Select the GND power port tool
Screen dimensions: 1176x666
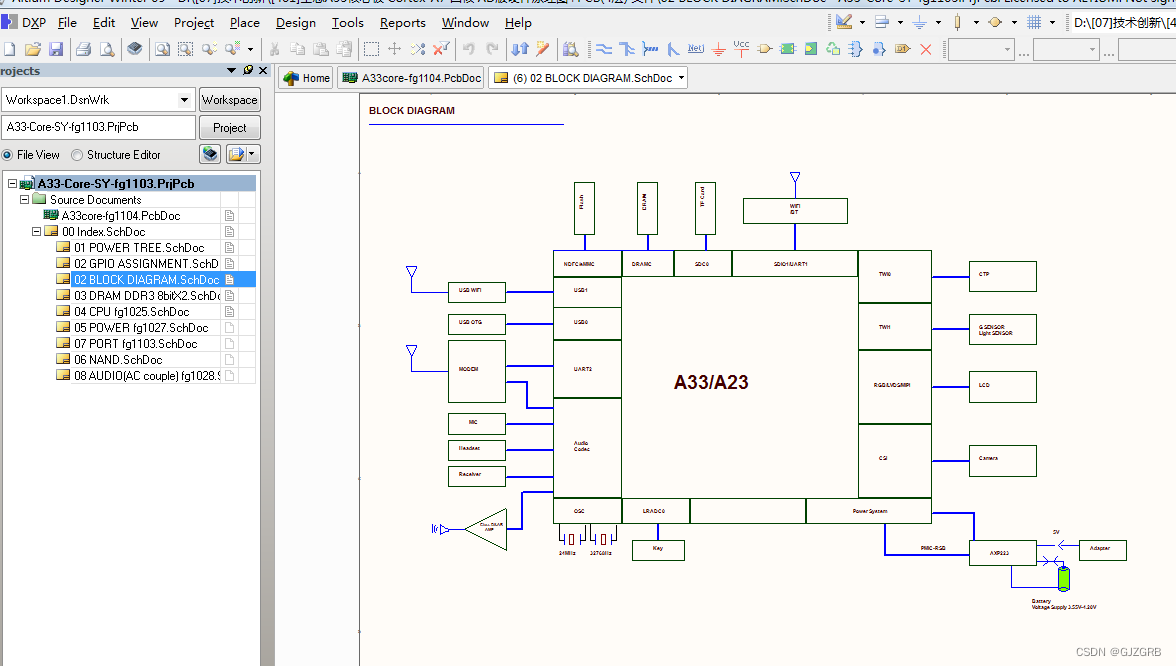pos(719,47)
